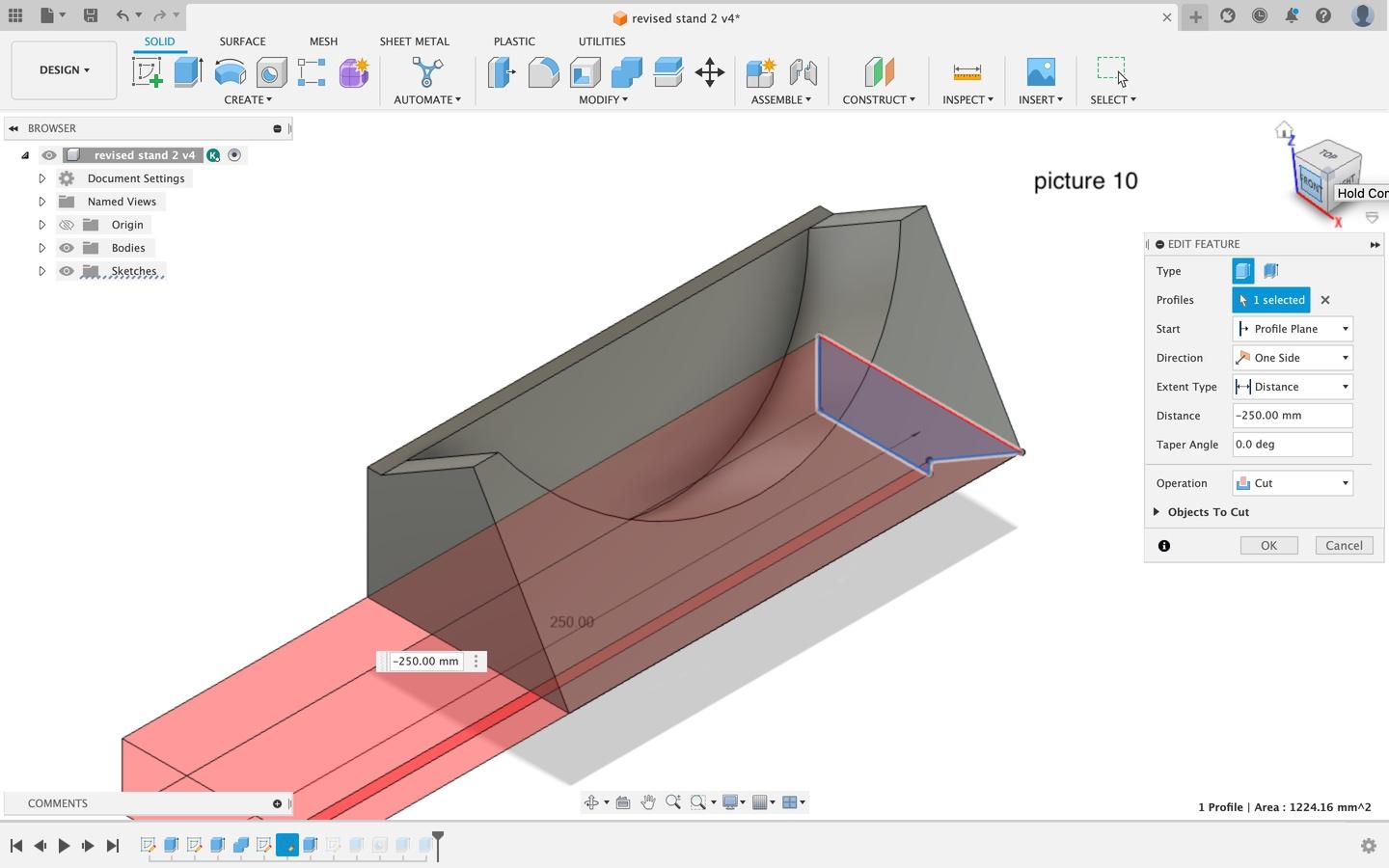Choose the Offset Plane construct icon

[879, 72]
